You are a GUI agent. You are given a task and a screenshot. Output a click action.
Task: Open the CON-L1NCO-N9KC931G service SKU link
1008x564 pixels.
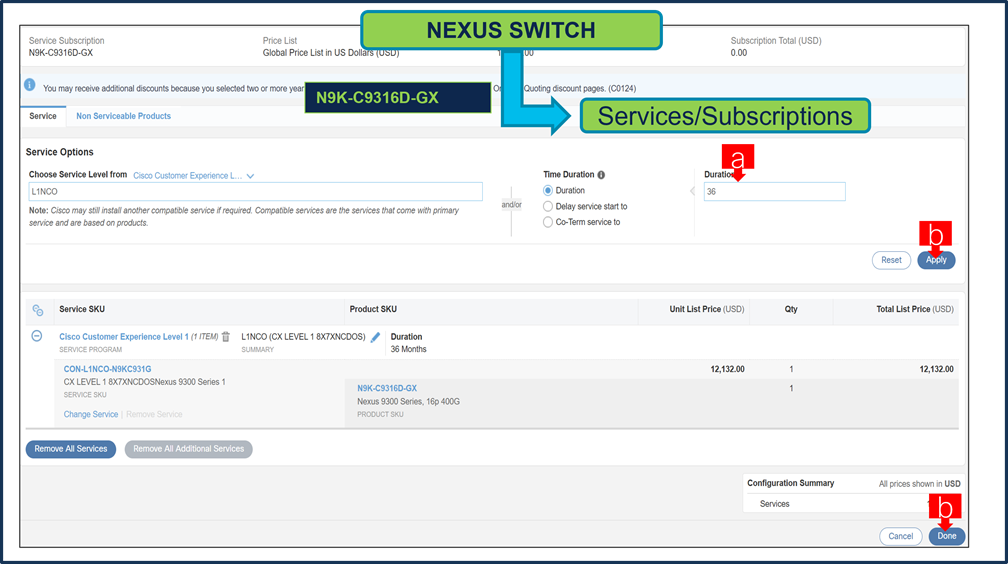(x=107, y=369)
